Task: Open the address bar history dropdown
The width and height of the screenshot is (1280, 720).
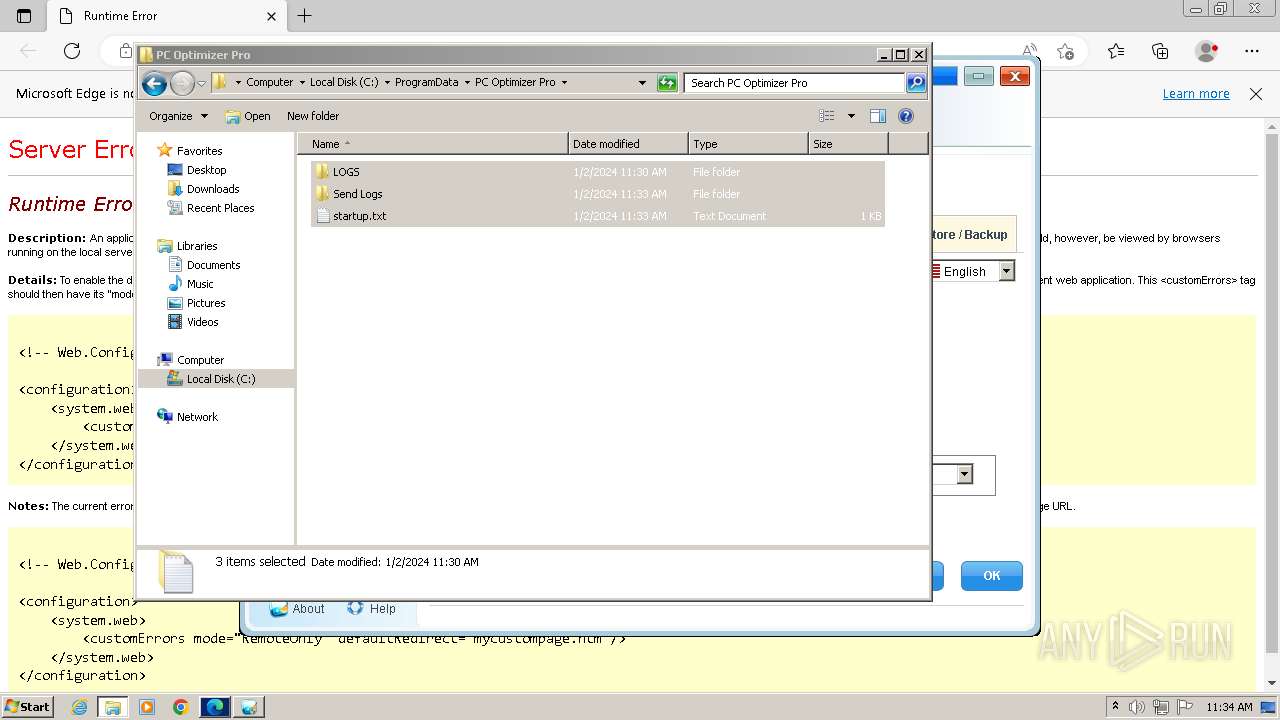Action: tap(642, 83)
